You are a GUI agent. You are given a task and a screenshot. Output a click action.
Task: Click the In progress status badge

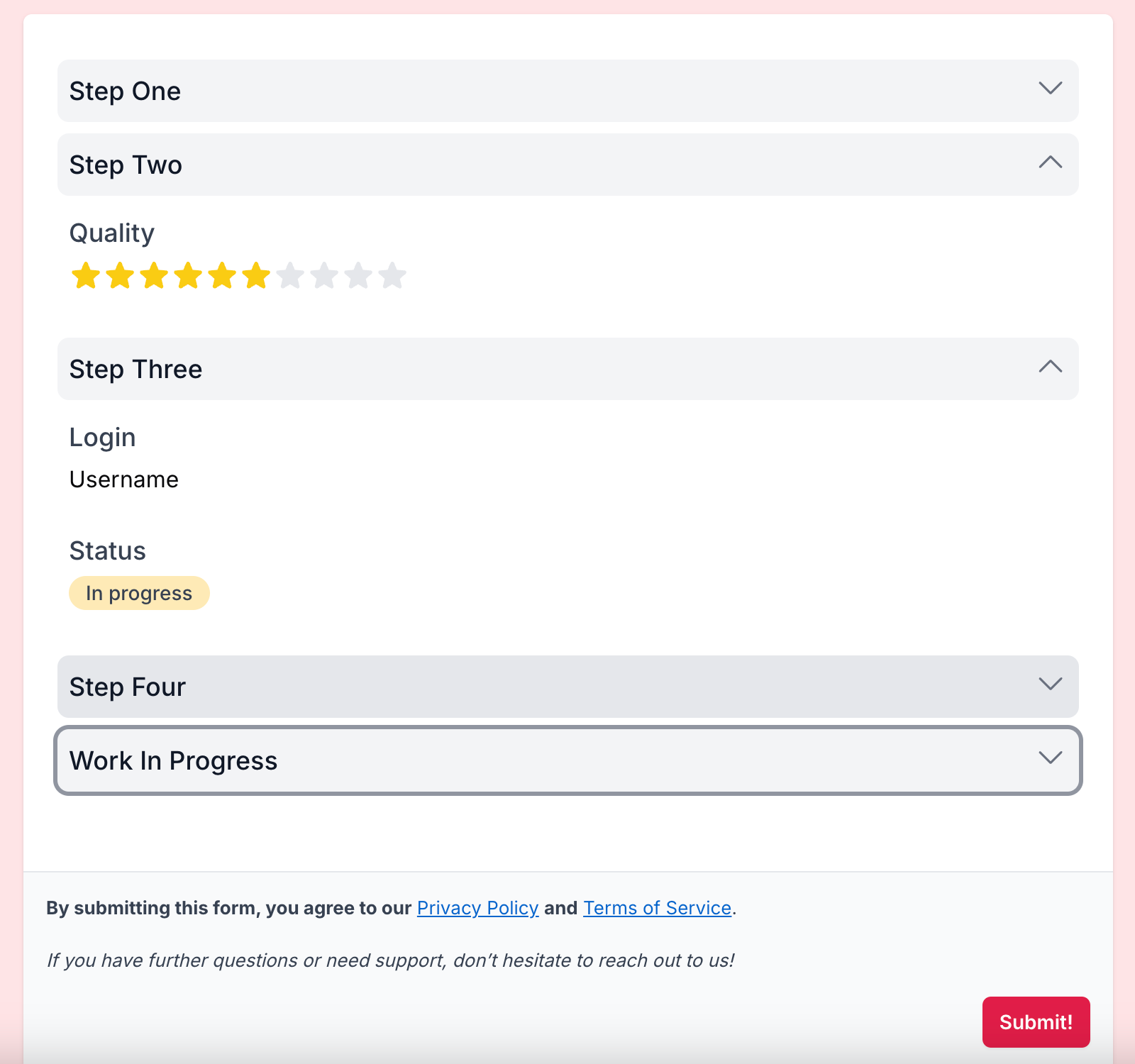pyautogui.click(x=139, y=593)
